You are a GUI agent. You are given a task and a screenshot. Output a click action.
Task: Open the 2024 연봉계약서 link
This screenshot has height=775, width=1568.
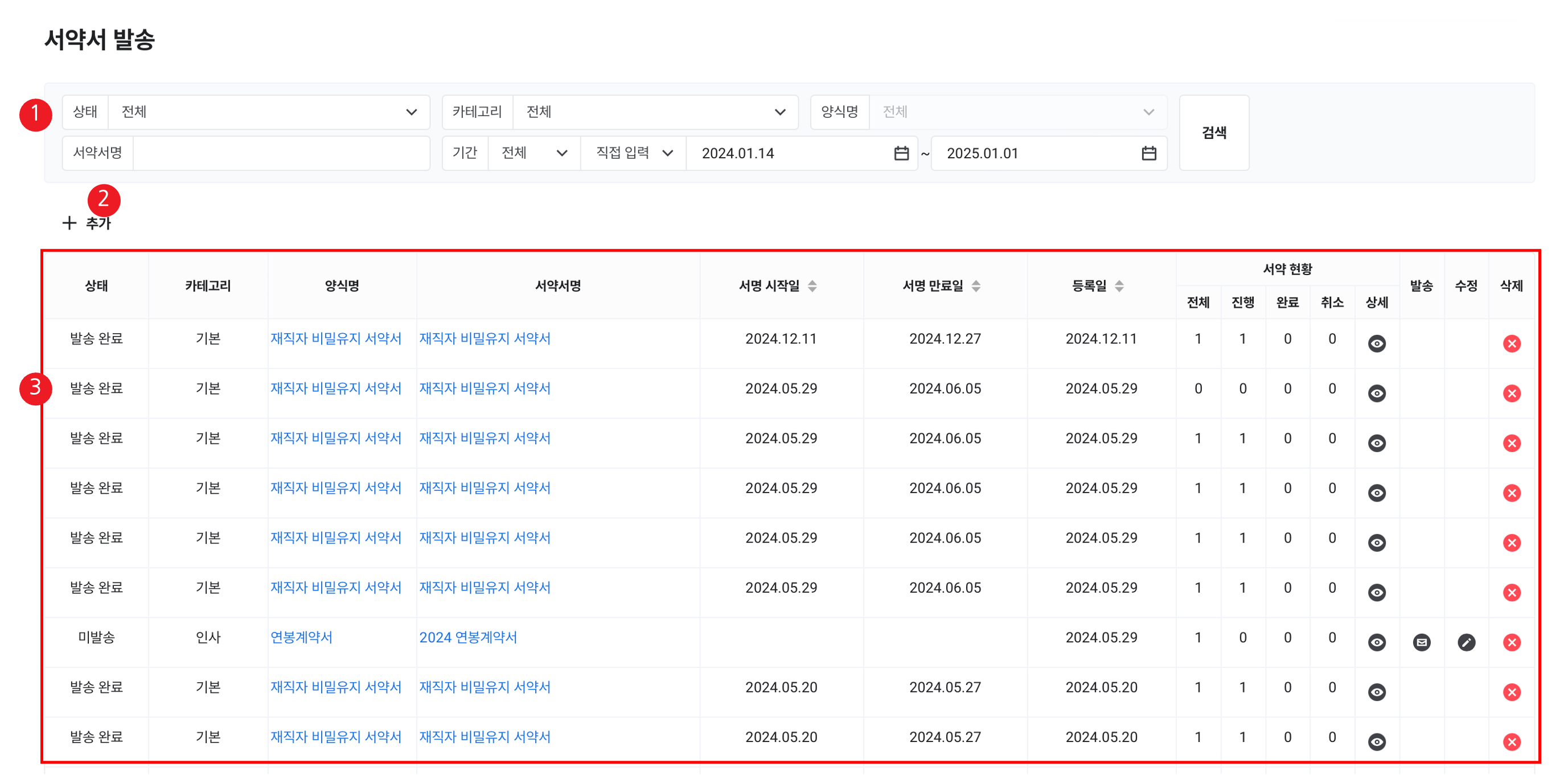tap(467, 637)
